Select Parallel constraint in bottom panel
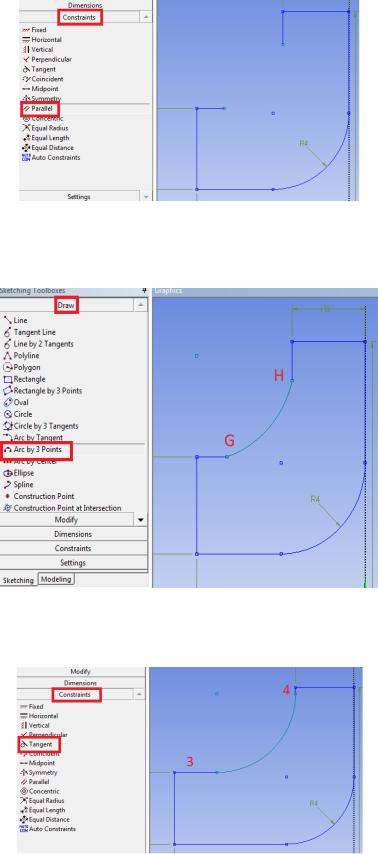Screen dimensions: 378x854 pos(35,782)
